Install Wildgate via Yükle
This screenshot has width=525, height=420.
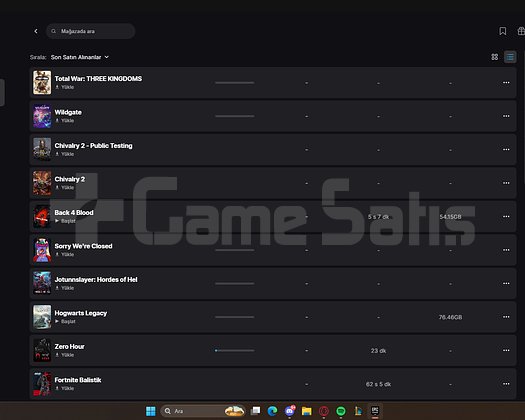coord(65,121)
